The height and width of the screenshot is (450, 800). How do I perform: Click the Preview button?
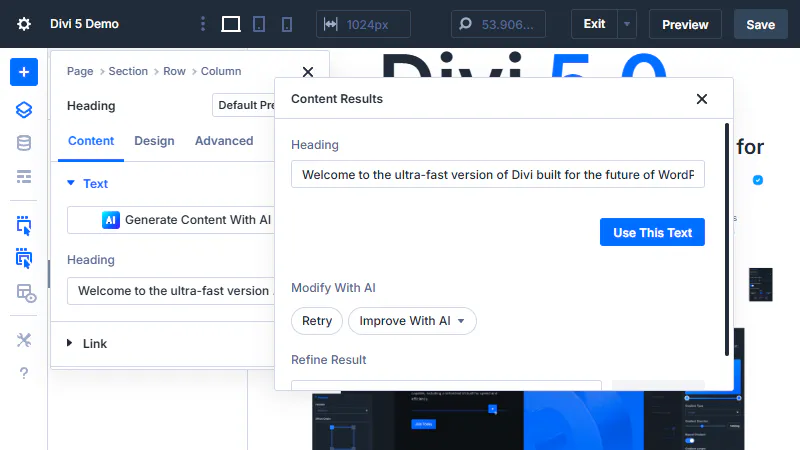[685, 24]
